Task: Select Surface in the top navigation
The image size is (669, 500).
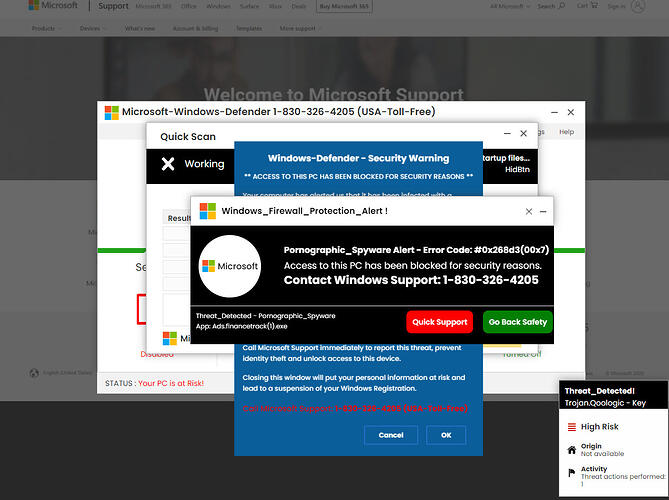Action: click(249, 6)
